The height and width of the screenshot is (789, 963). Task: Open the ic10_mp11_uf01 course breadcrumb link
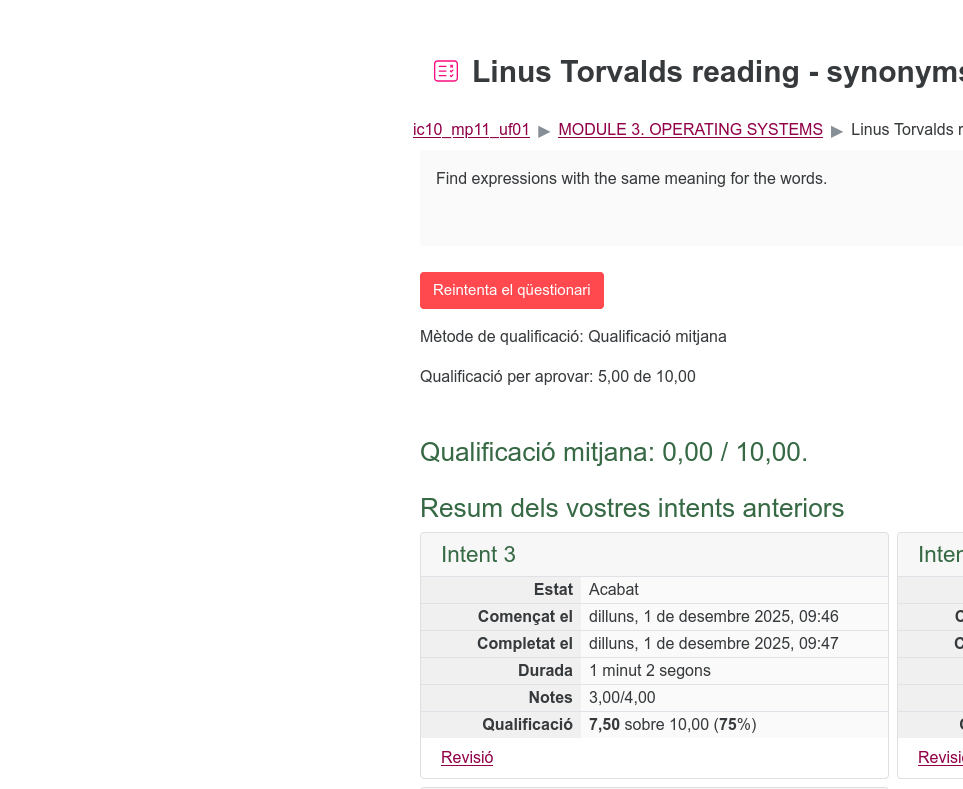[x=471, y=129]
